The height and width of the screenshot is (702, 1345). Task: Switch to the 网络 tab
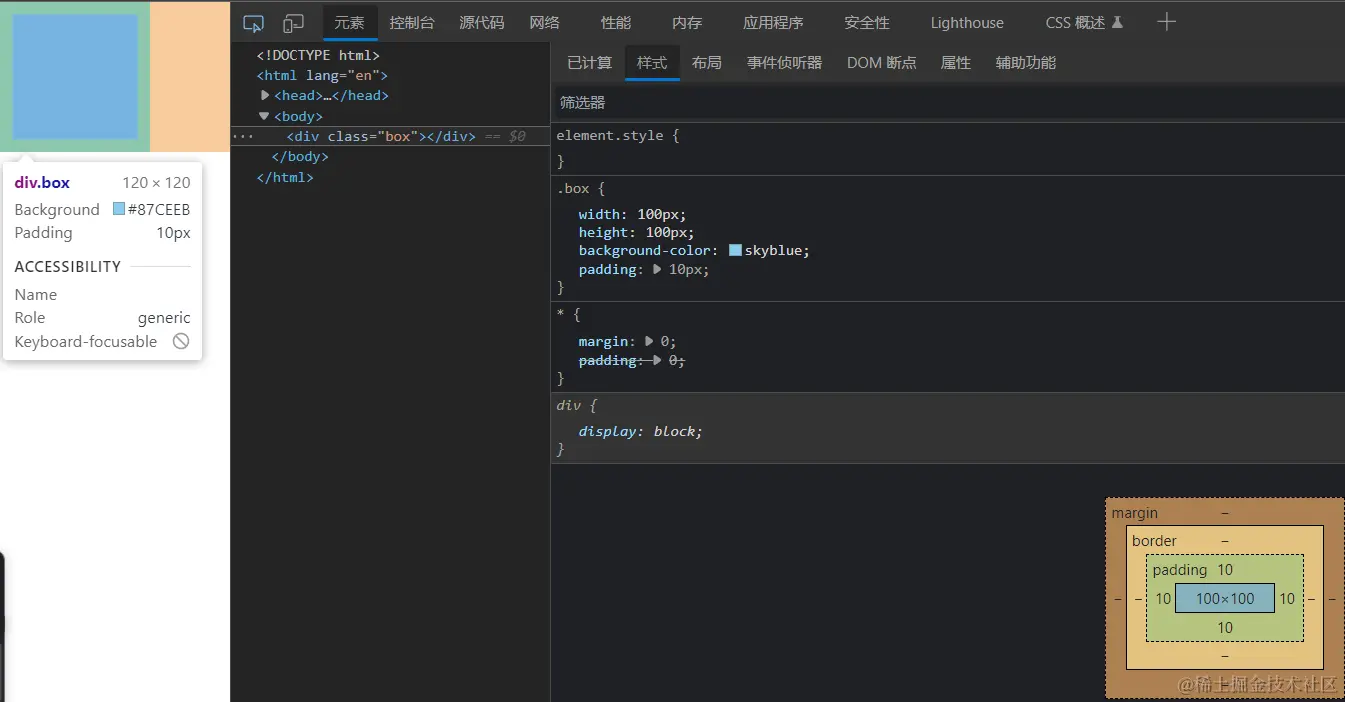544,22
